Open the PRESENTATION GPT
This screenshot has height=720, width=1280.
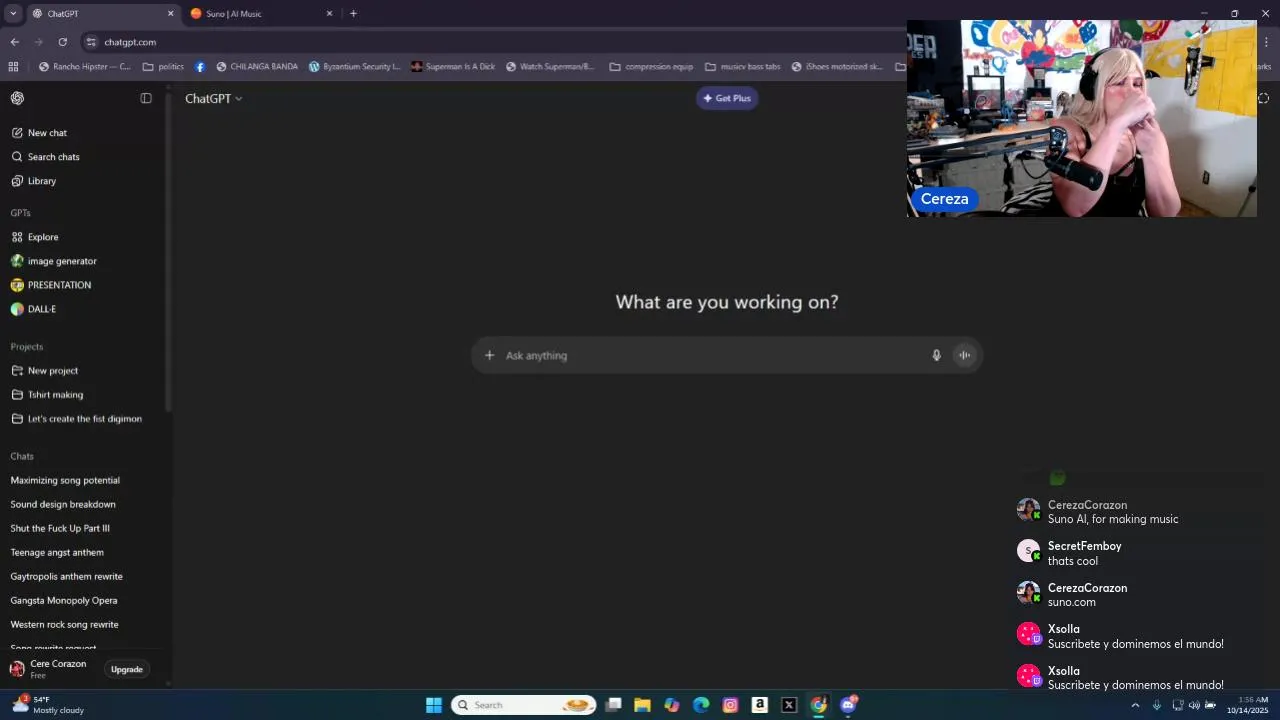tap(51, 285)
